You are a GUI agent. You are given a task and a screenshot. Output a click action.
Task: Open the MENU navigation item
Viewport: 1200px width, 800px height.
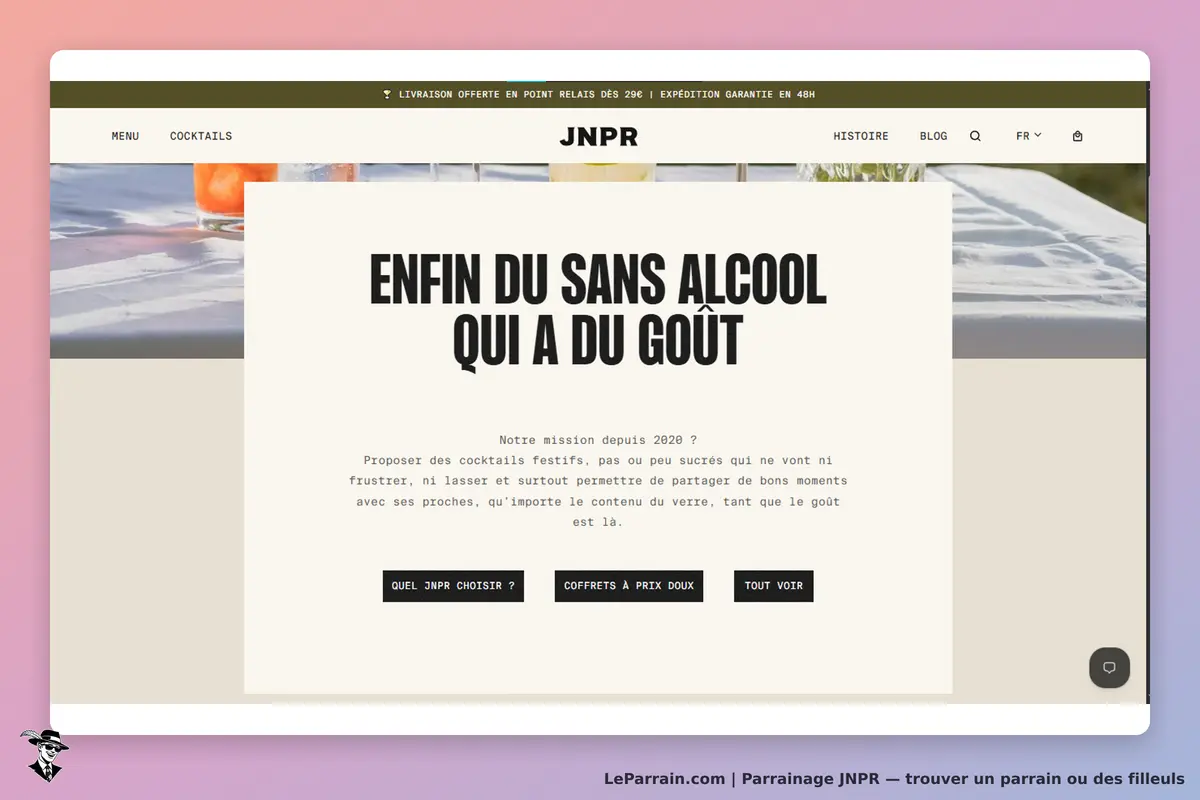tap(125, 136)
